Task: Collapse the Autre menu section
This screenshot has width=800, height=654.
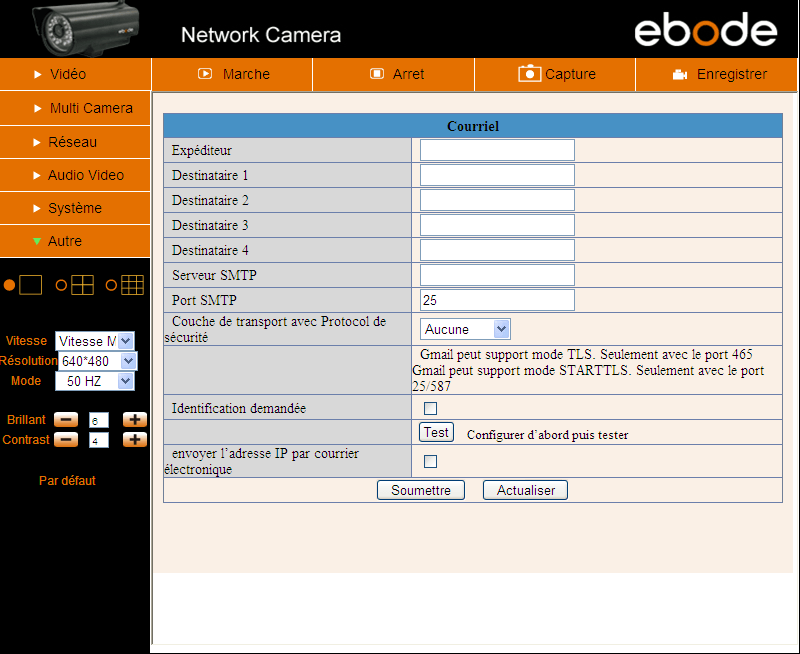Action: (x=75, y=241)
